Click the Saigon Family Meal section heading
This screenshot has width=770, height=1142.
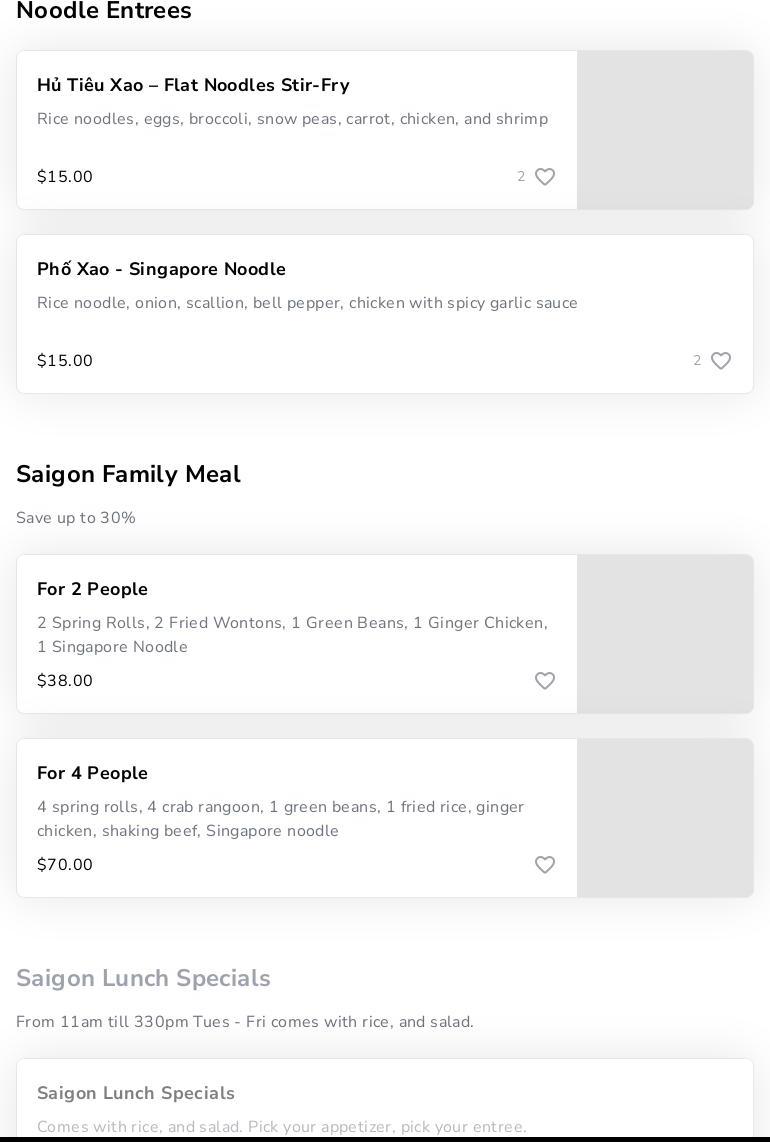[128, 475]
